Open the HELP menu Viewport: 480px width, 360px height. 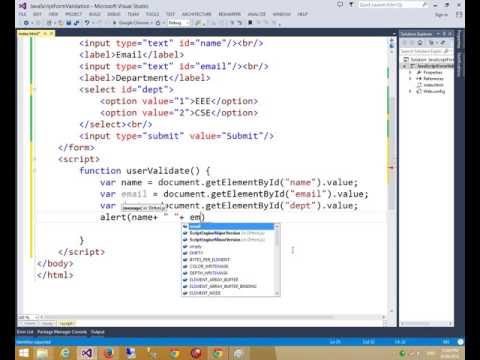302,14
